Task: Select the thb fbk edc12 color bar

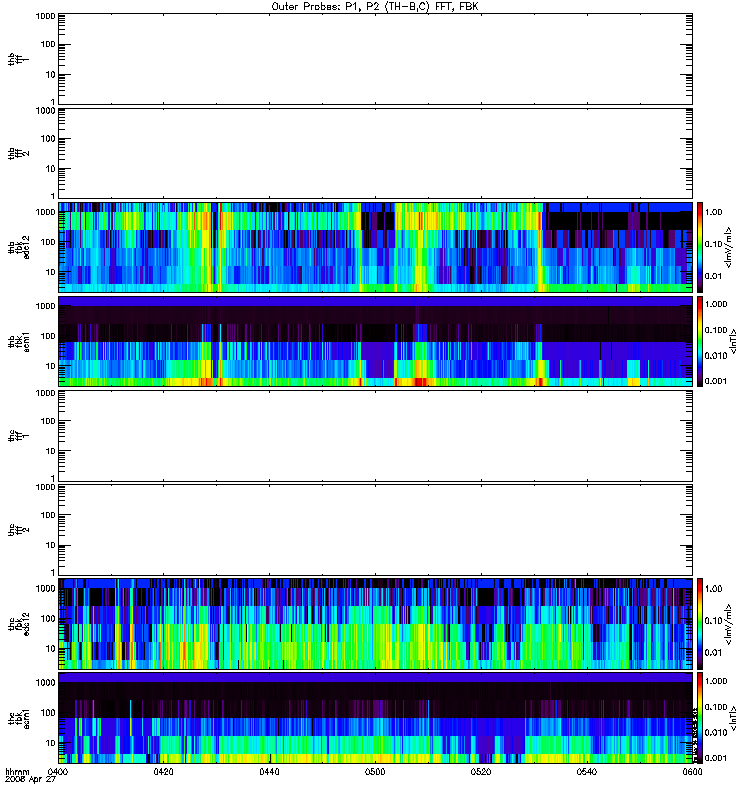Action: [700, 247]
